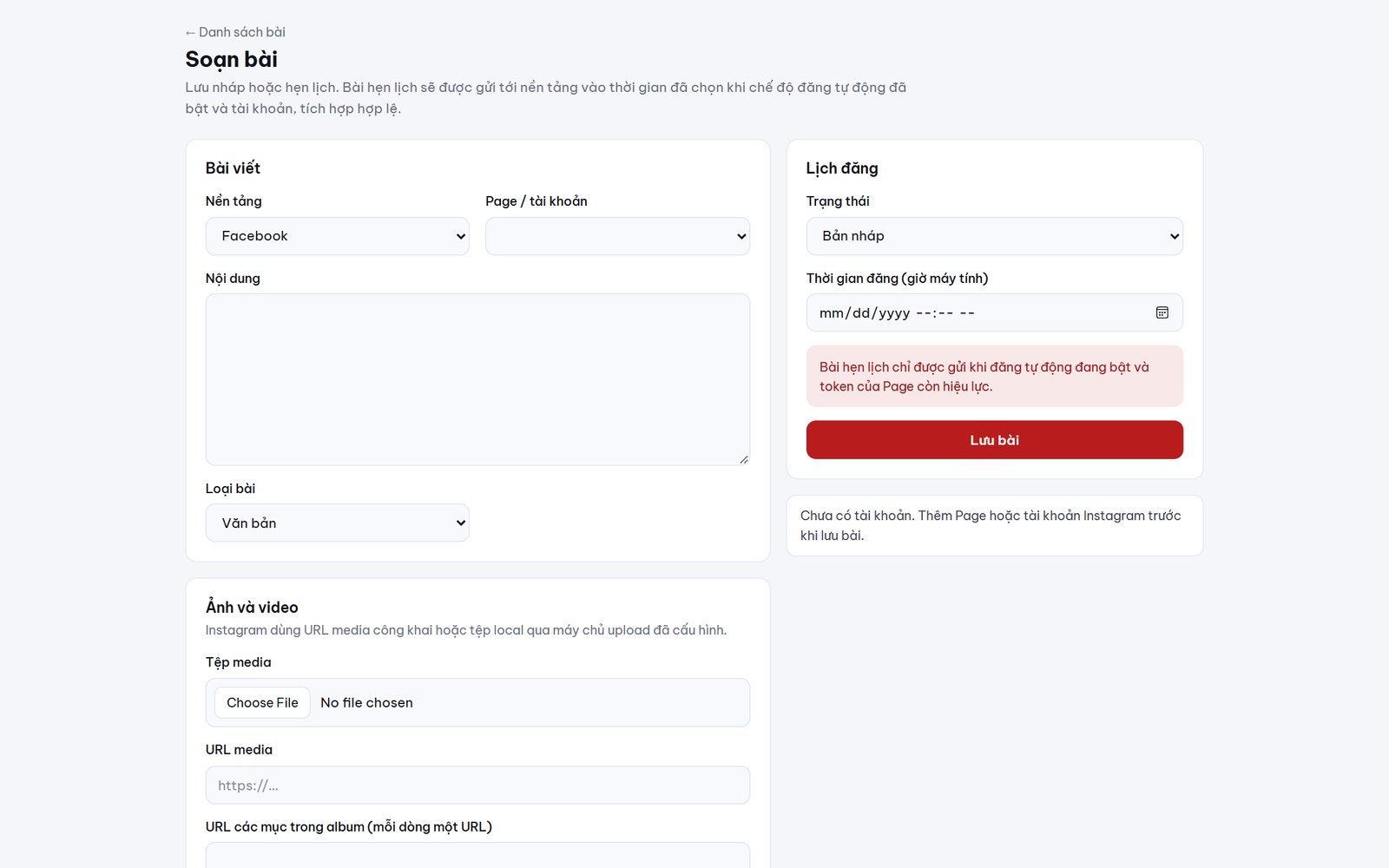Click the "Soạn bài" page heading
This screenshot has width=1389, height=868.
(232, 59)
